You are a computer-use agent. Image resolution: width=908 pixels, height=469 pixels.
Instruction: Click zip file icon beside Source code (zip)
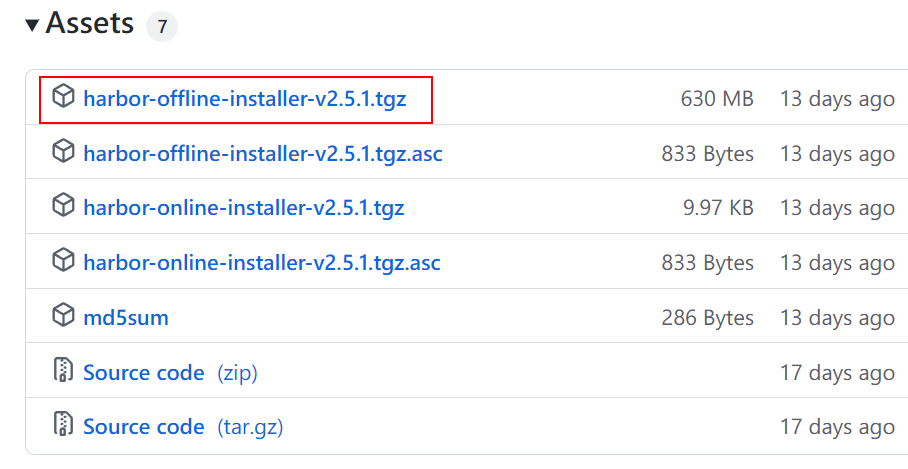pos(63,372)
